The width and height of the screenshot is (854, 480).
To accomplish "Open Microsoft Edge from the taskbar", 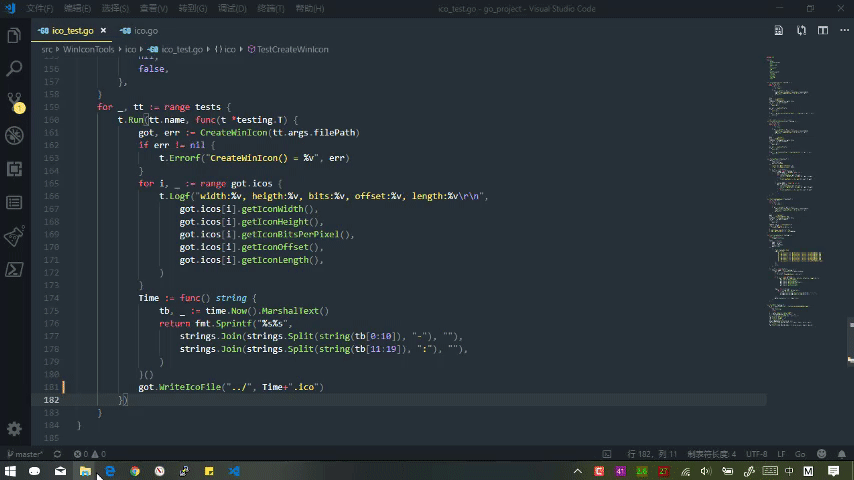I will click(110, 471).
